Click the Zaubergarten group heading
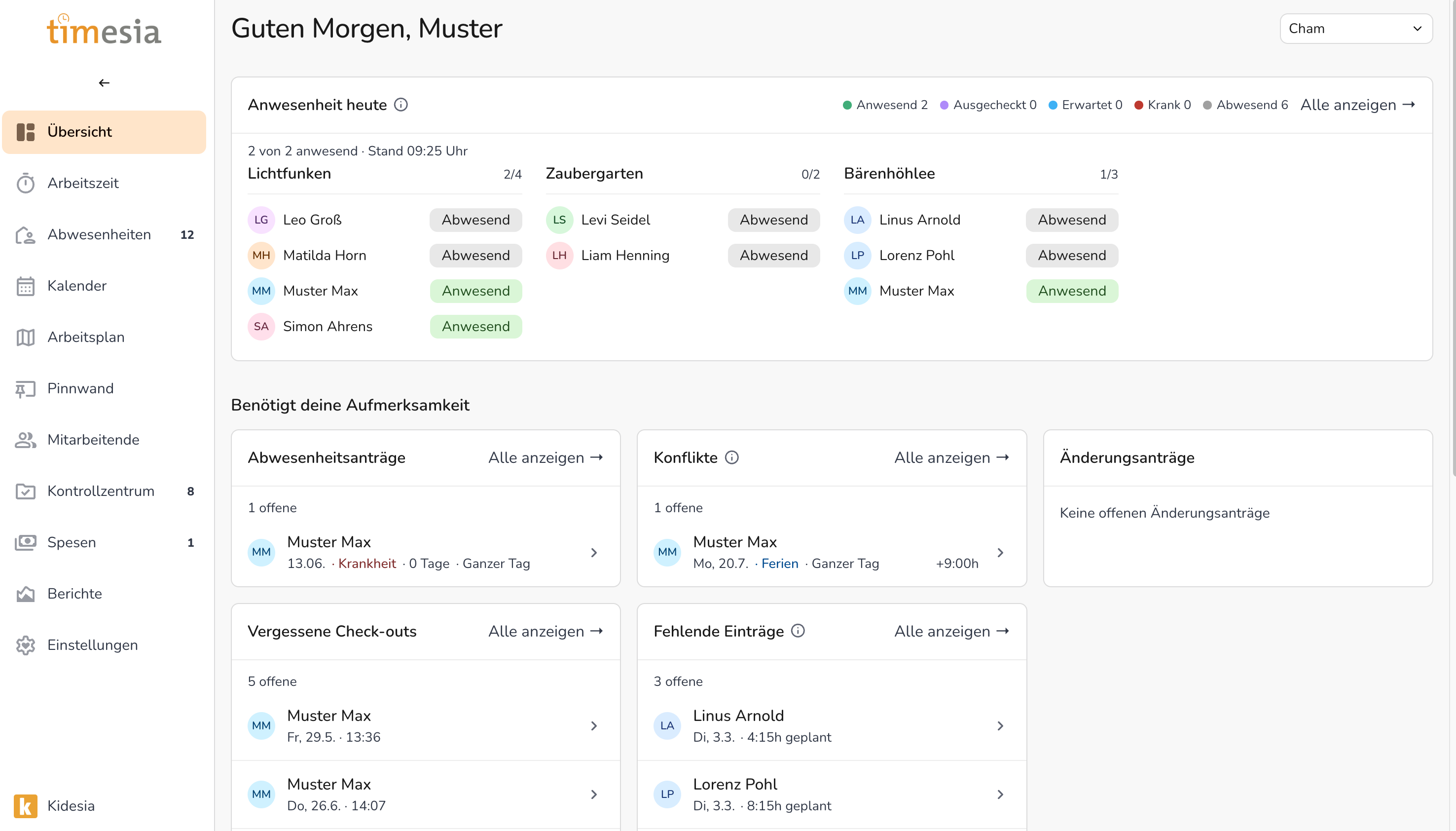This screenshot has height=831, width=1456. click(594, 174)
